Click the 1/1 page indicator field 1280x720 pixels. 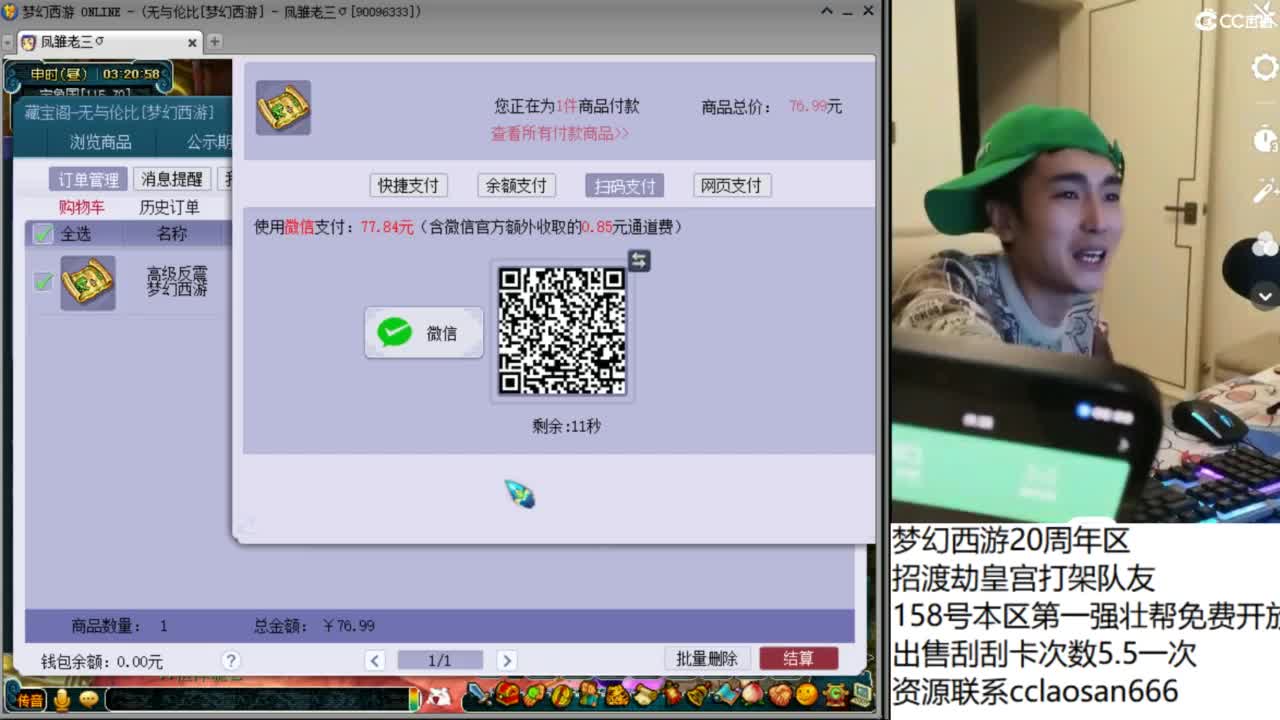[440, 660]
